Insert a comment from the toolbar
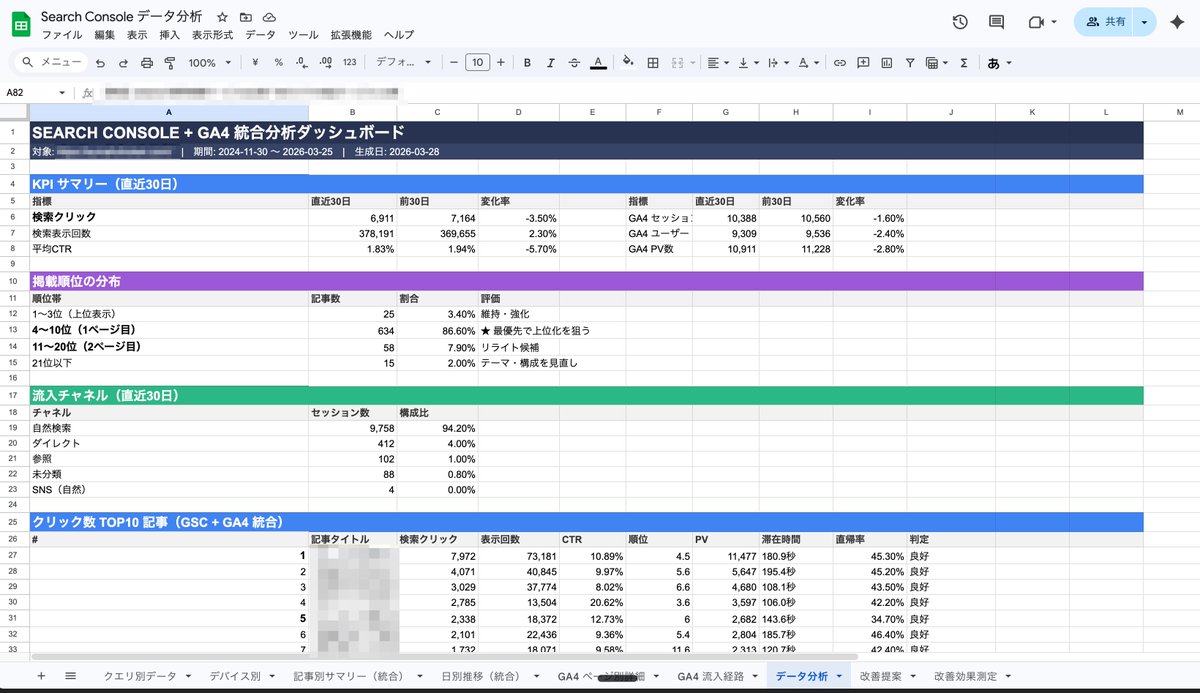 point(863,62)
